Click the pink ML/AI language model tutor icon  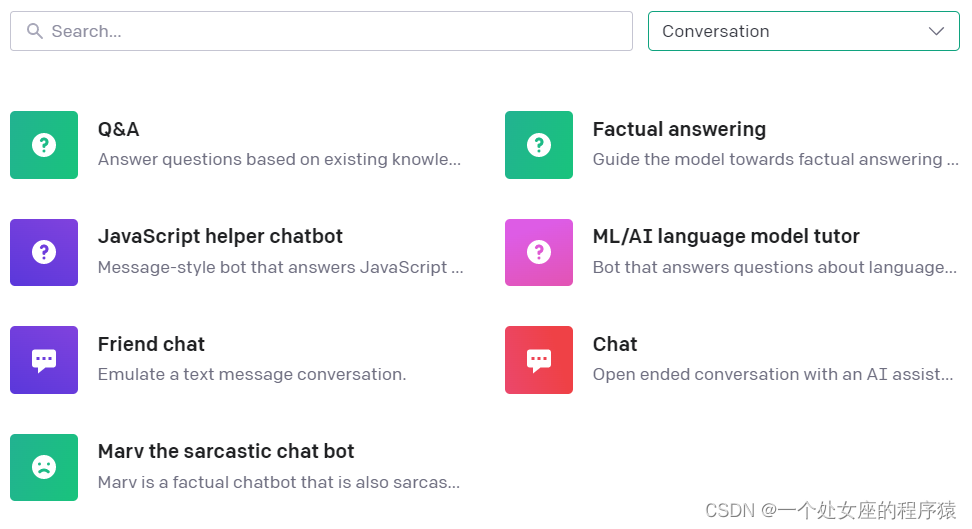539,252
